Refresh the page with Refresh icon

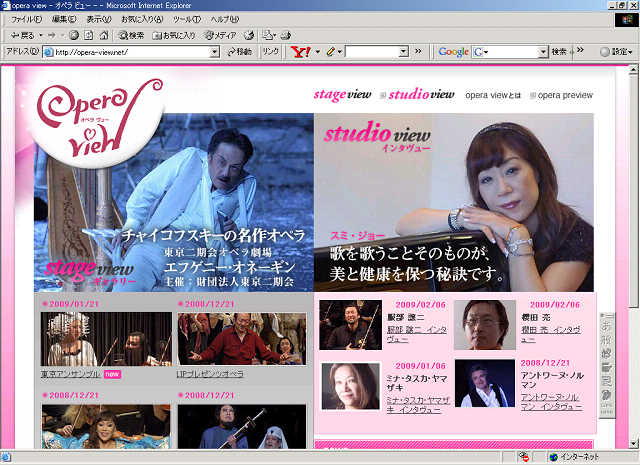pyautogui.click(x=88, y=36)
